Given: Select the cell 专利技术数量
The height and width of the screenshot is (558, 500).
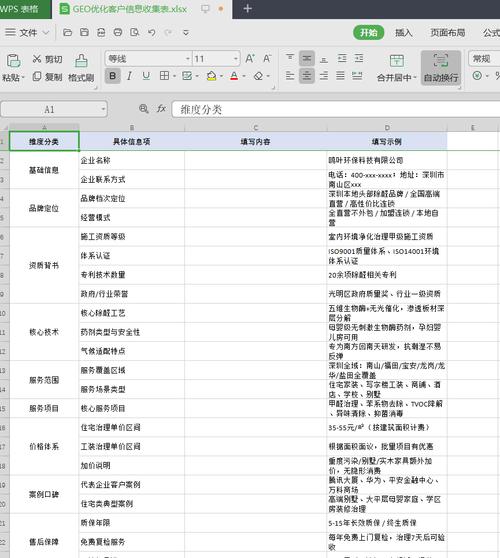Looking at the screenshot, I should click(132, 275).
